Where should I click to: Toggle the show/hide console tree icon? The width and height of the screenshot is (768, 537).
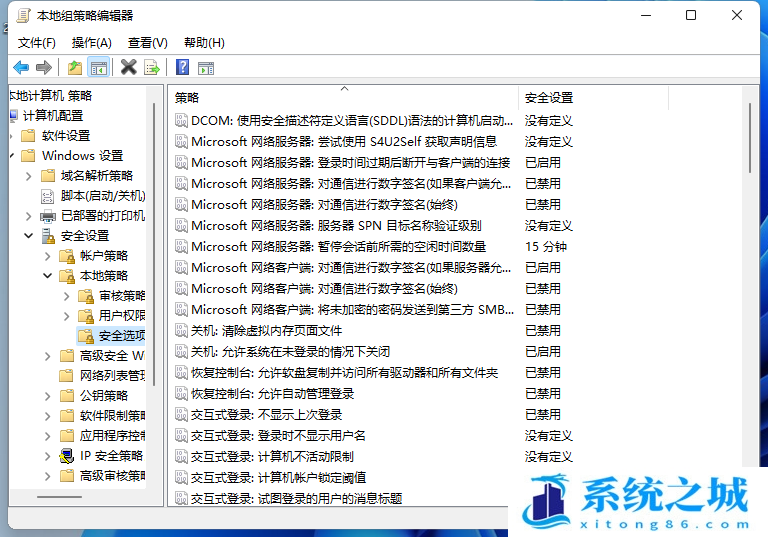point(99,68)
